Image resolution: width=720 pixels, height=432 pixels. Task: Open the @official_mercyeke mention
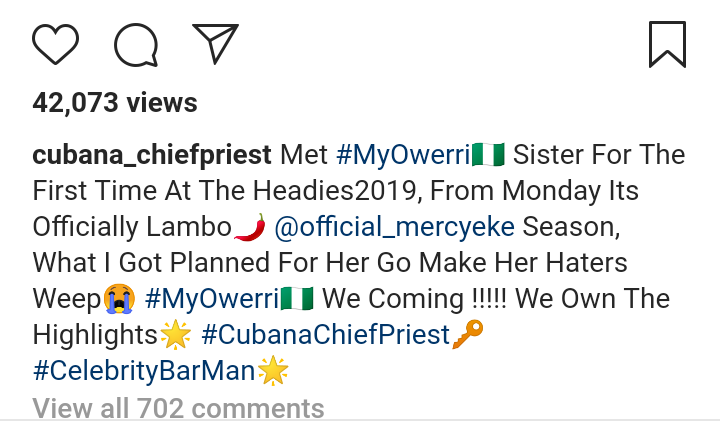click(394, 227)
